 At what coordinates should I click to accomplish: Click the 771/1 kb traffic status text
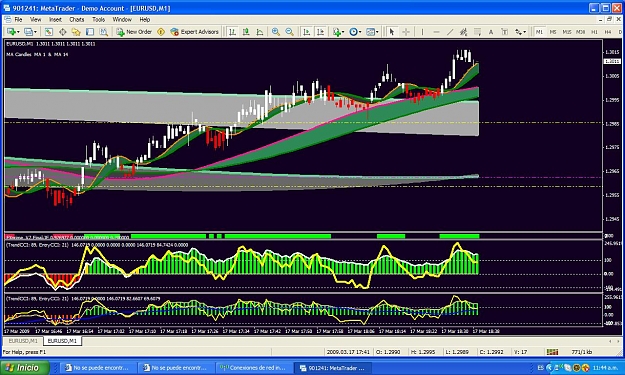(x=581, y=352)
